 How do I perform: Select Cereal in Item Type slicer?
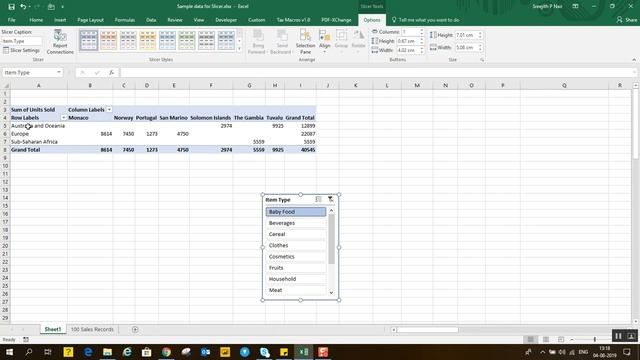pos(296,234)
